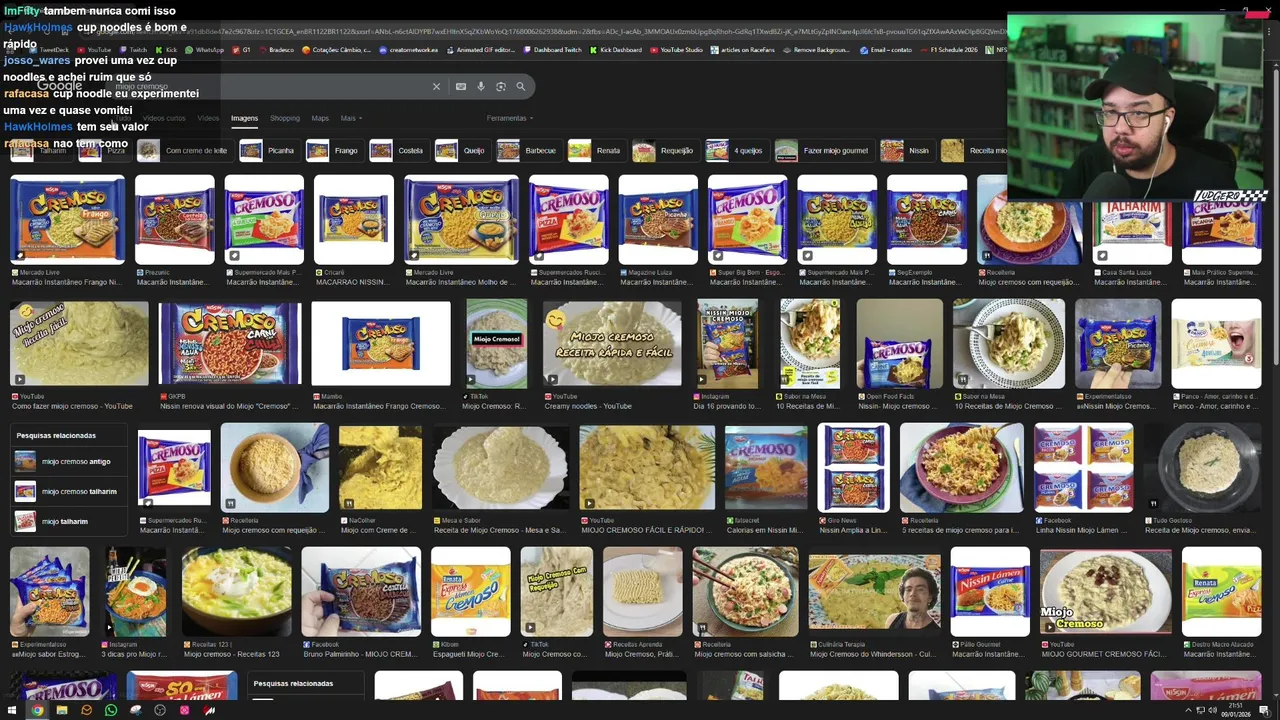This screenshot has height=720, width=1280.
Task: Open Cremoso Carne image from GKPB
Action: (230, 343)
